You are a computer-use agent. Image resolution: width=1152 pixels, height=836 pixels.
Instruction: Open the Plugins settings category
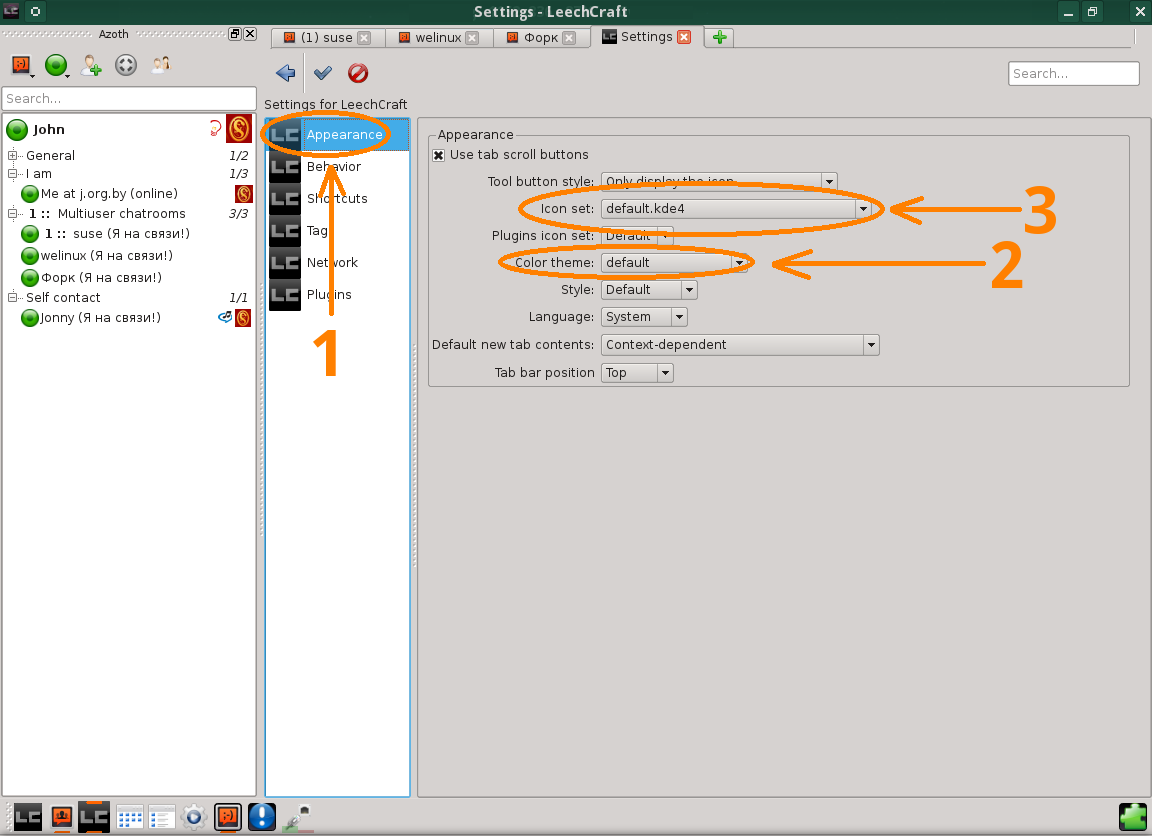click(338, 295)
